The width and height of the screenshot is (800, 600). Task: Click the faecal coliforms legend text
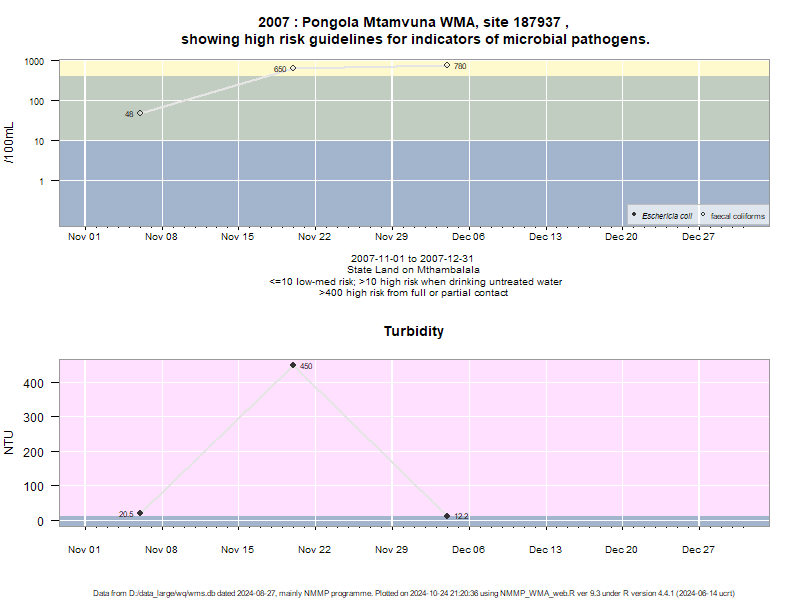point(738,216)
